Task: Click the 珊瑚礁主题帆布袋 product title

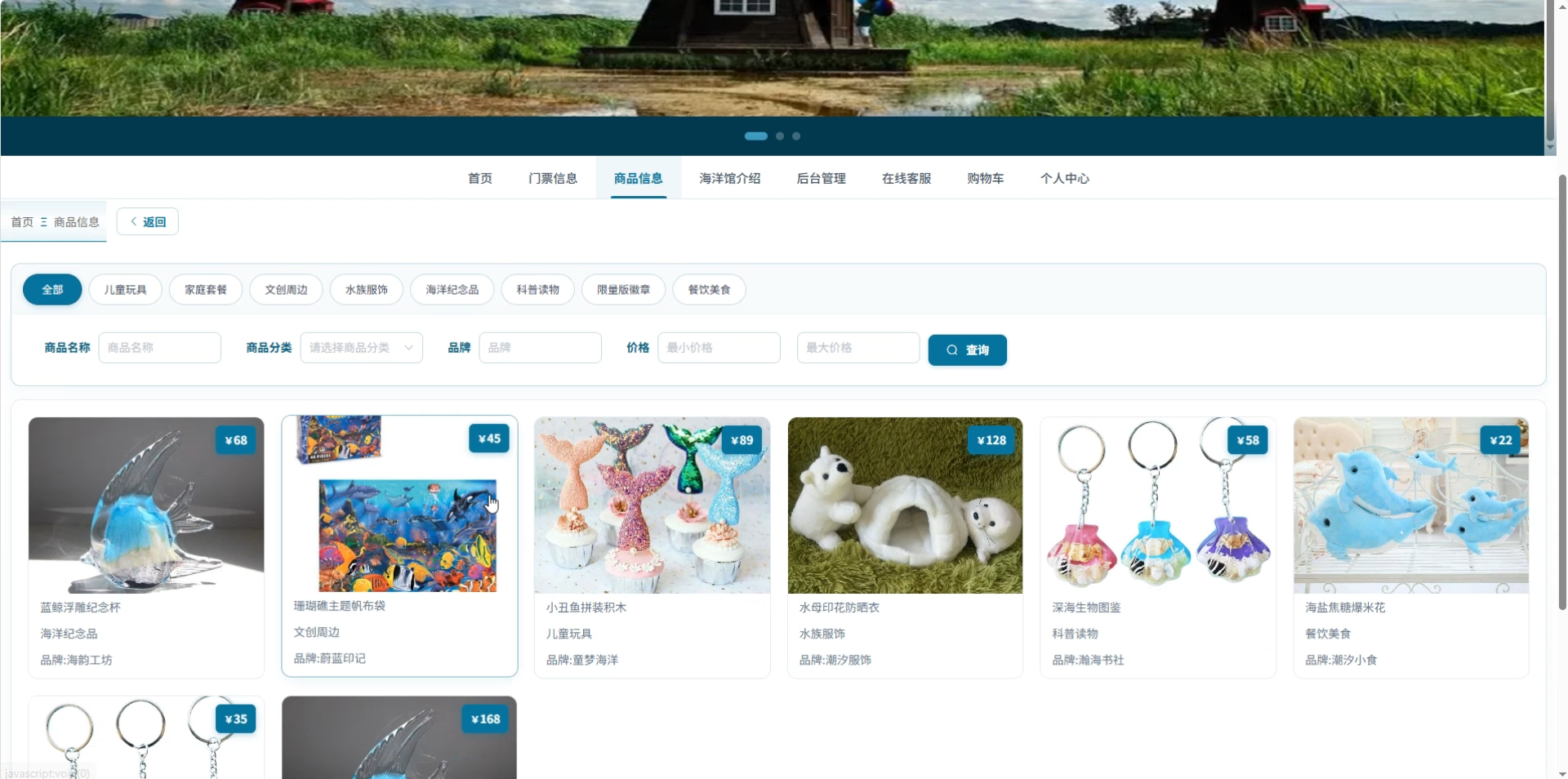Action: 340,606
